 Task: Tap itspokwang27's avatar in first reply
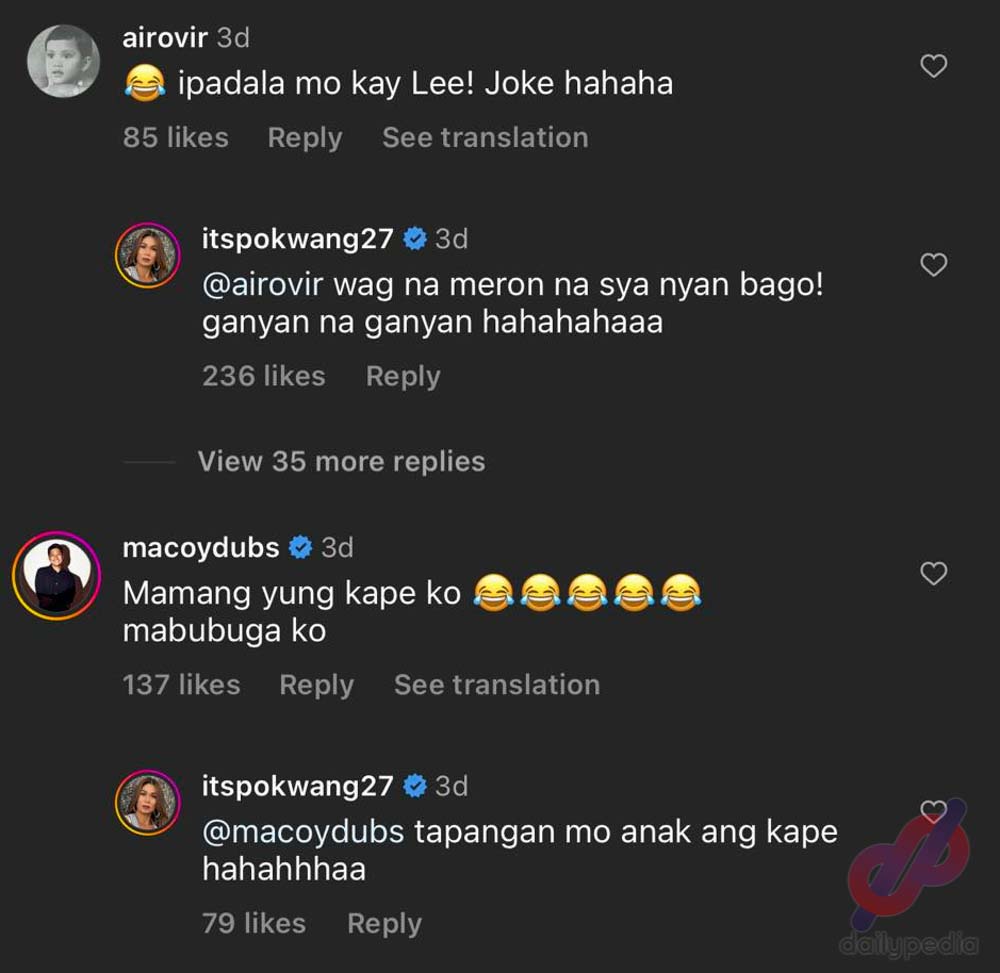pos(147,256)
